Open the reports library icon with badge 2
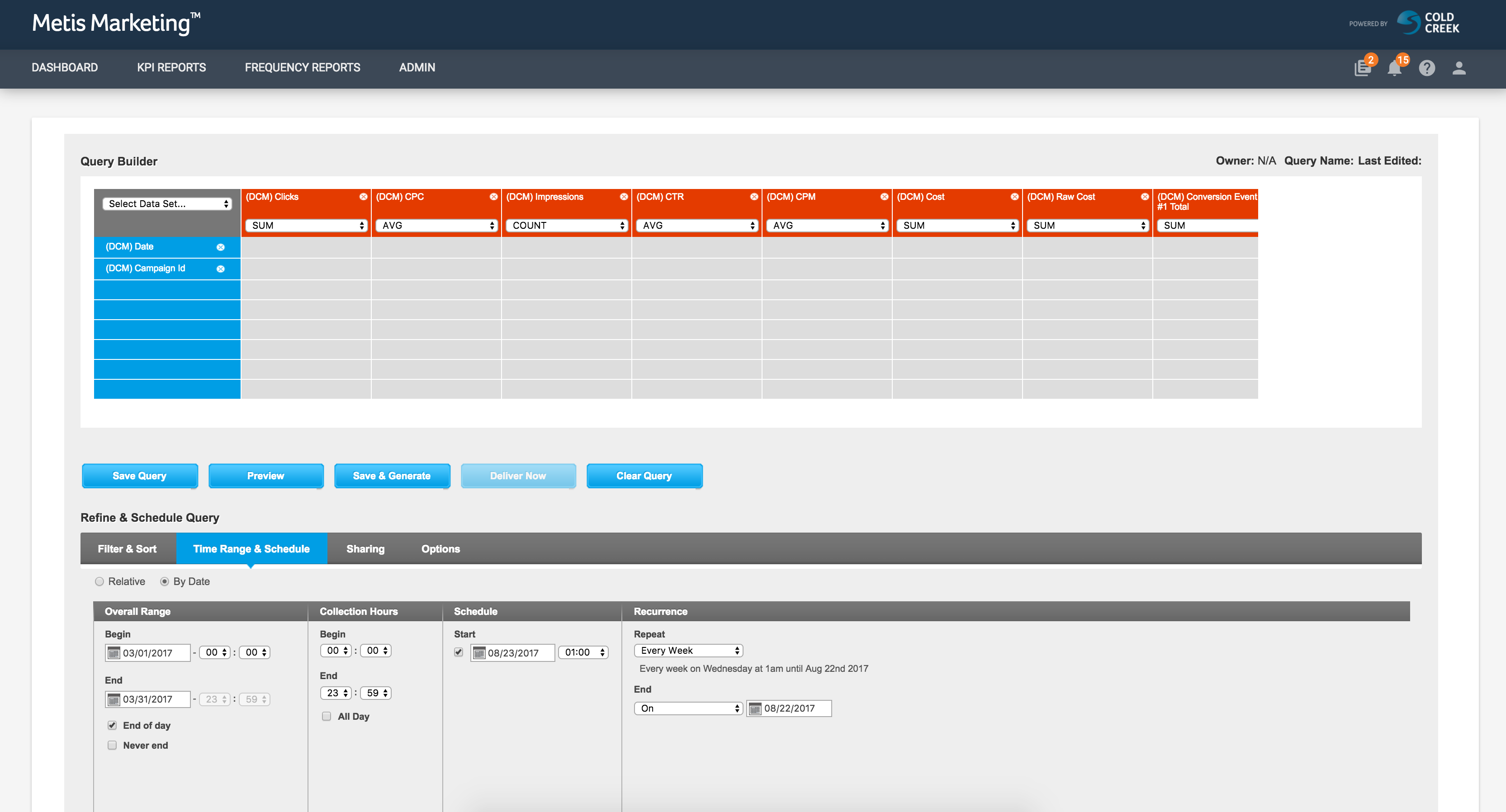The width and height of the screenshot is (1506, 812). [x=1364, y=68]
